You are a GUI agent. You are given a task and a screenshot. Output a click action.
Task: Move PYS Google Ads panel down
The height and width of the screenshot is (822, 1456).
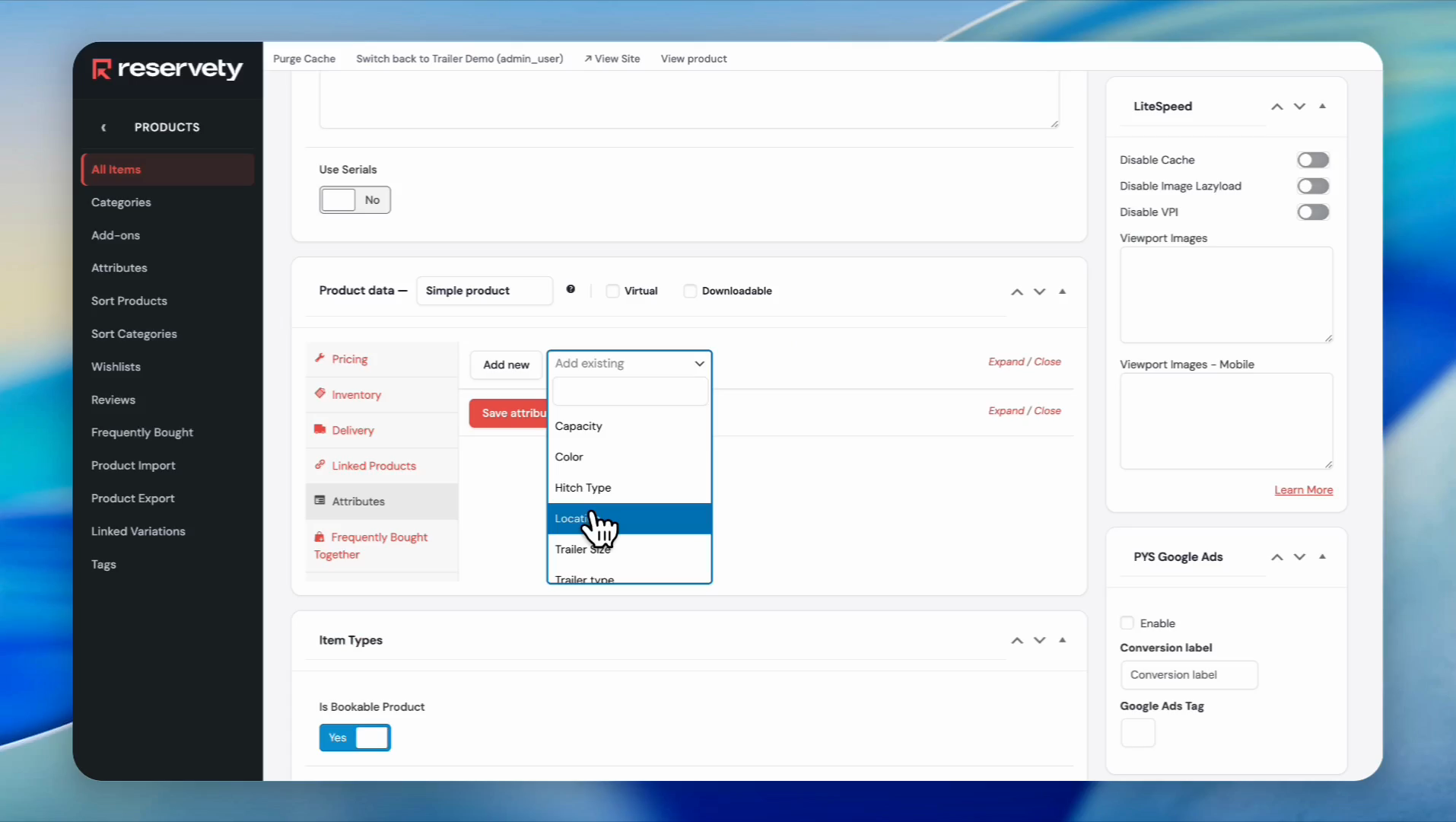(1300, 557)
